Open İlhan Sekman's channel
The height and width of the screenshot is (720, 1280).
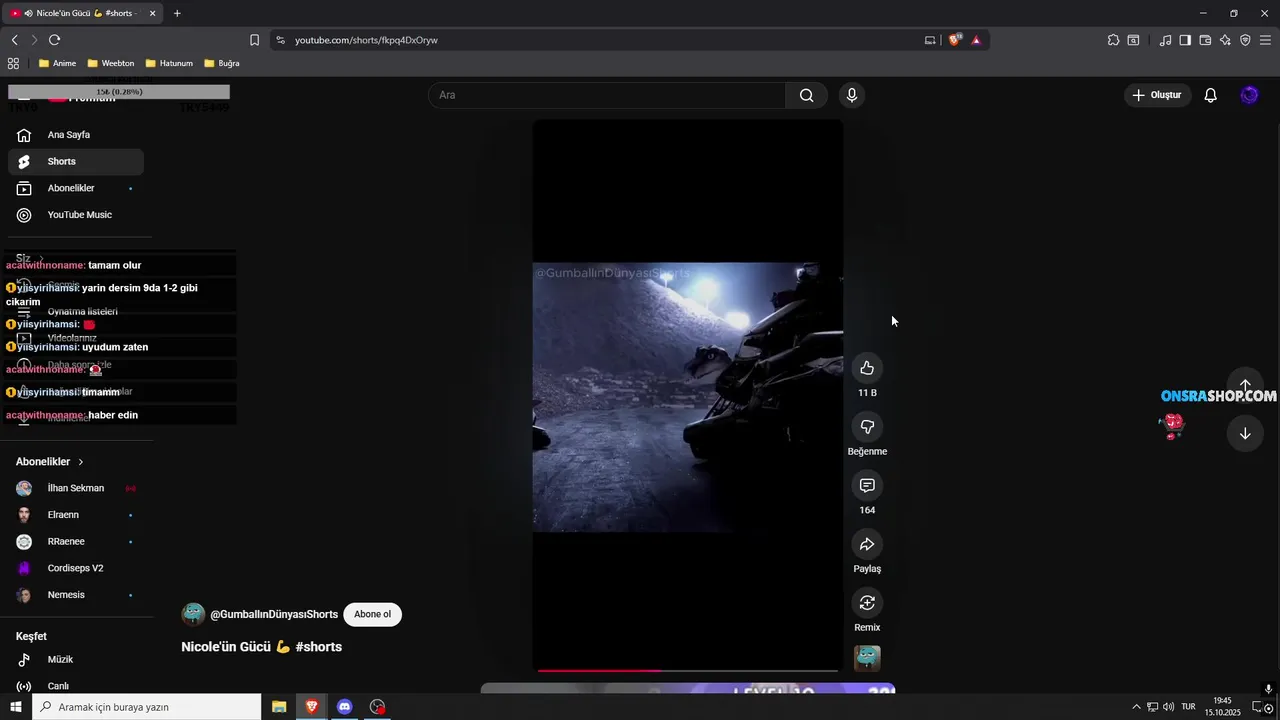[x=76, y=488]
